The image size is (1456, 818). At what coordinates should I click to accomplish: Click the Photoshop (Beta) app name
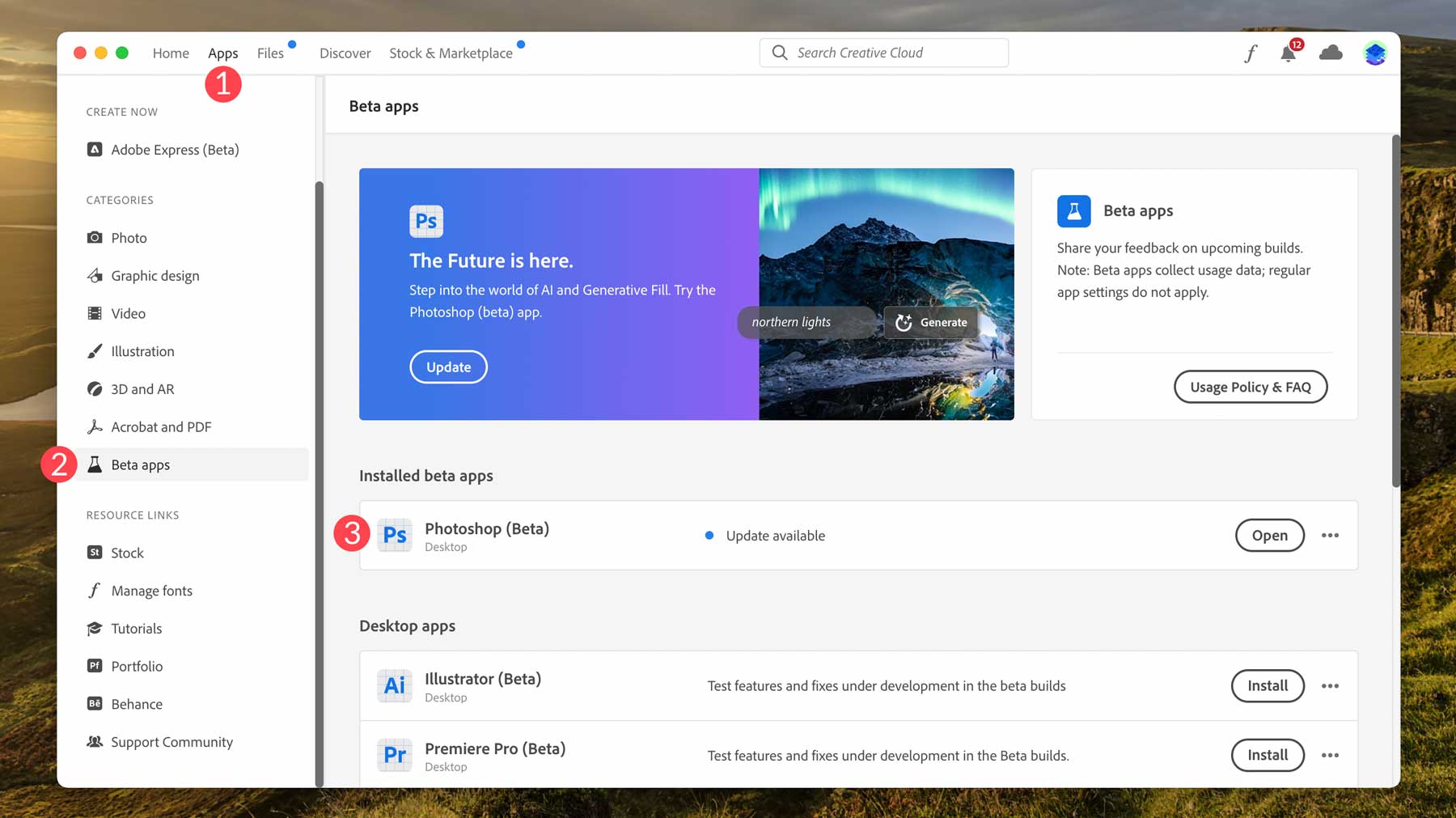[x=487, y=528]
